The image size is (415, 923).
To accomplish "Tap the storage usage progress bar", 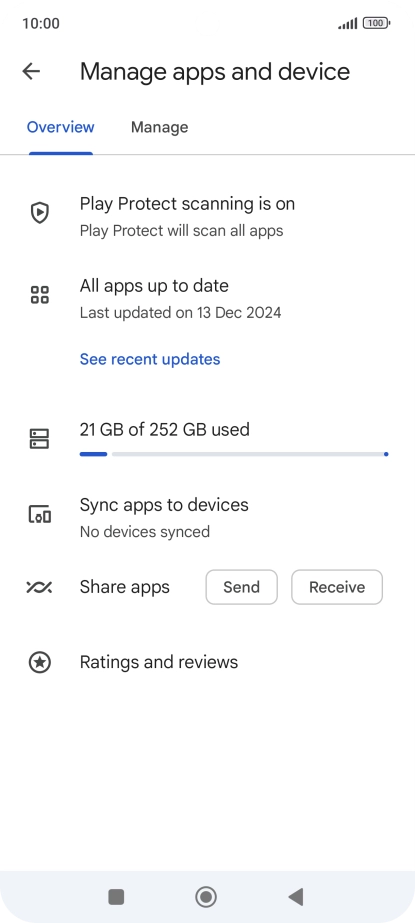I will click(x=234, y=454).
